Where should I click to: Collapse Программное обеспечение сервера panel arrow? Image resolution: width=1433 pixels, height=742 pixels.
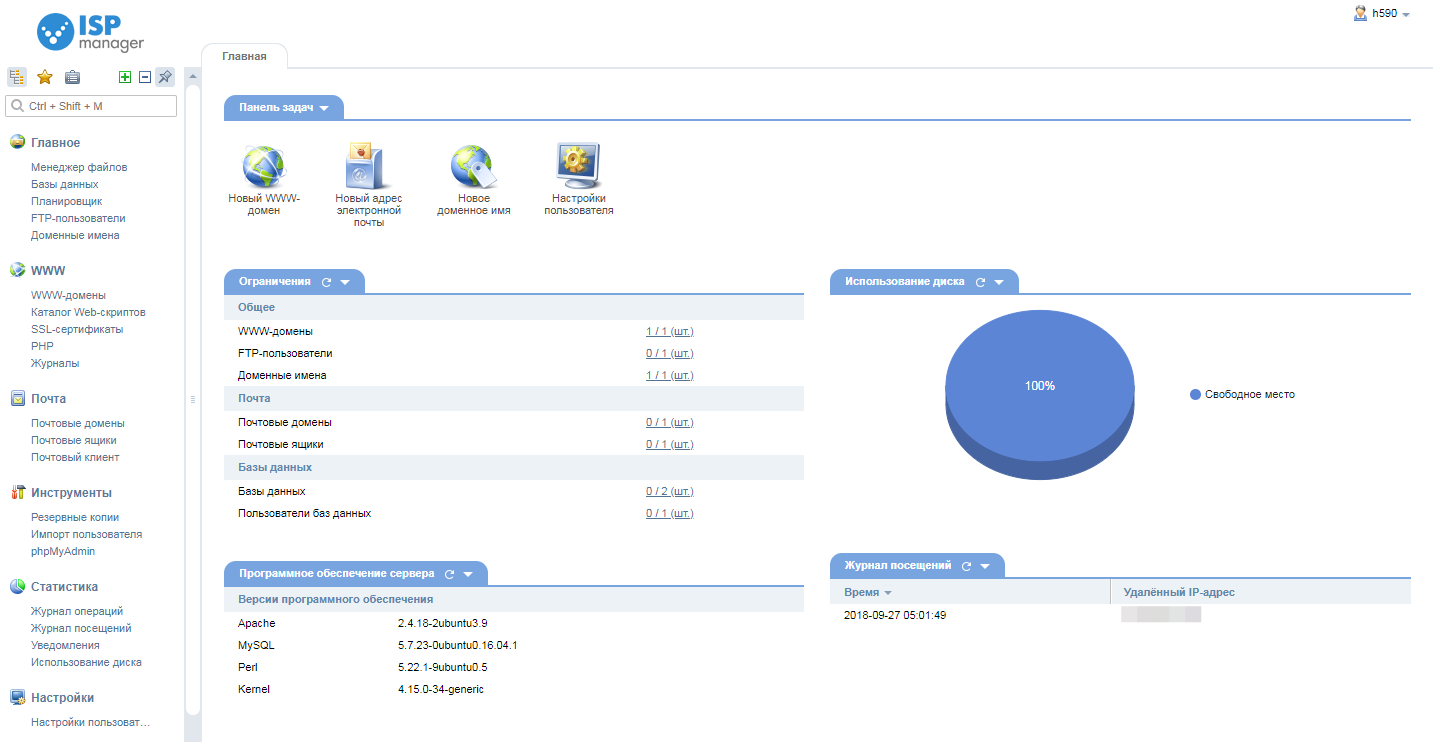468,575
